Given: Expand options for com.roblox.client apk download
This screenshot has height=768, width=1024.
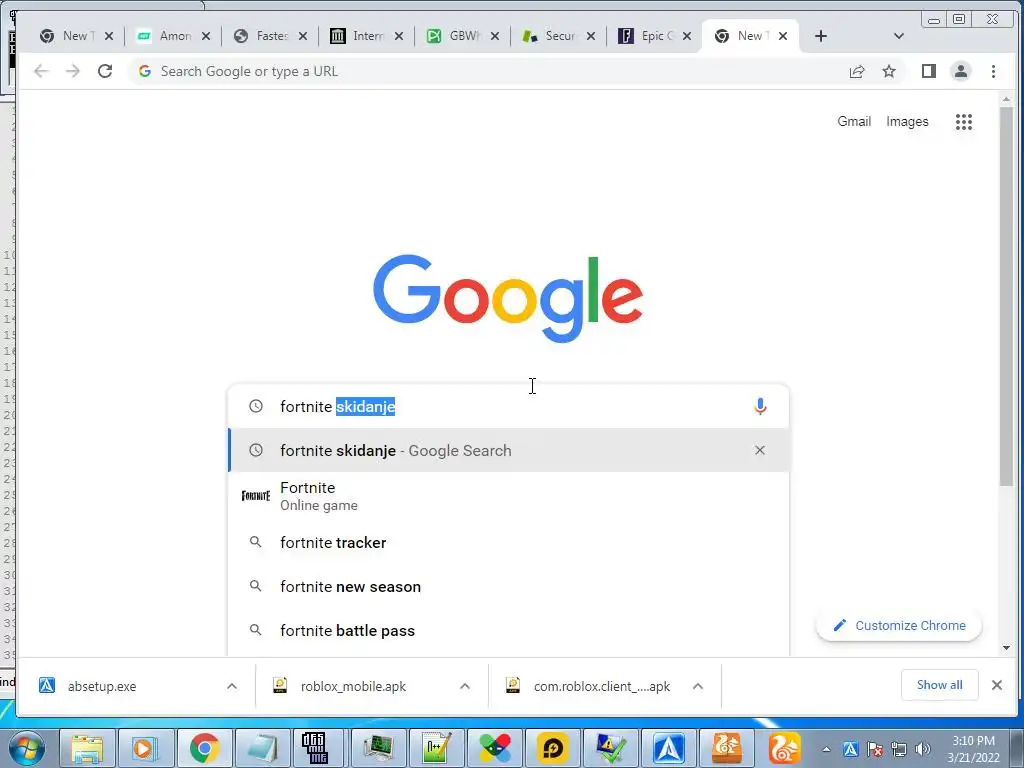Looking at the screenshot, I should coord(697,686).
